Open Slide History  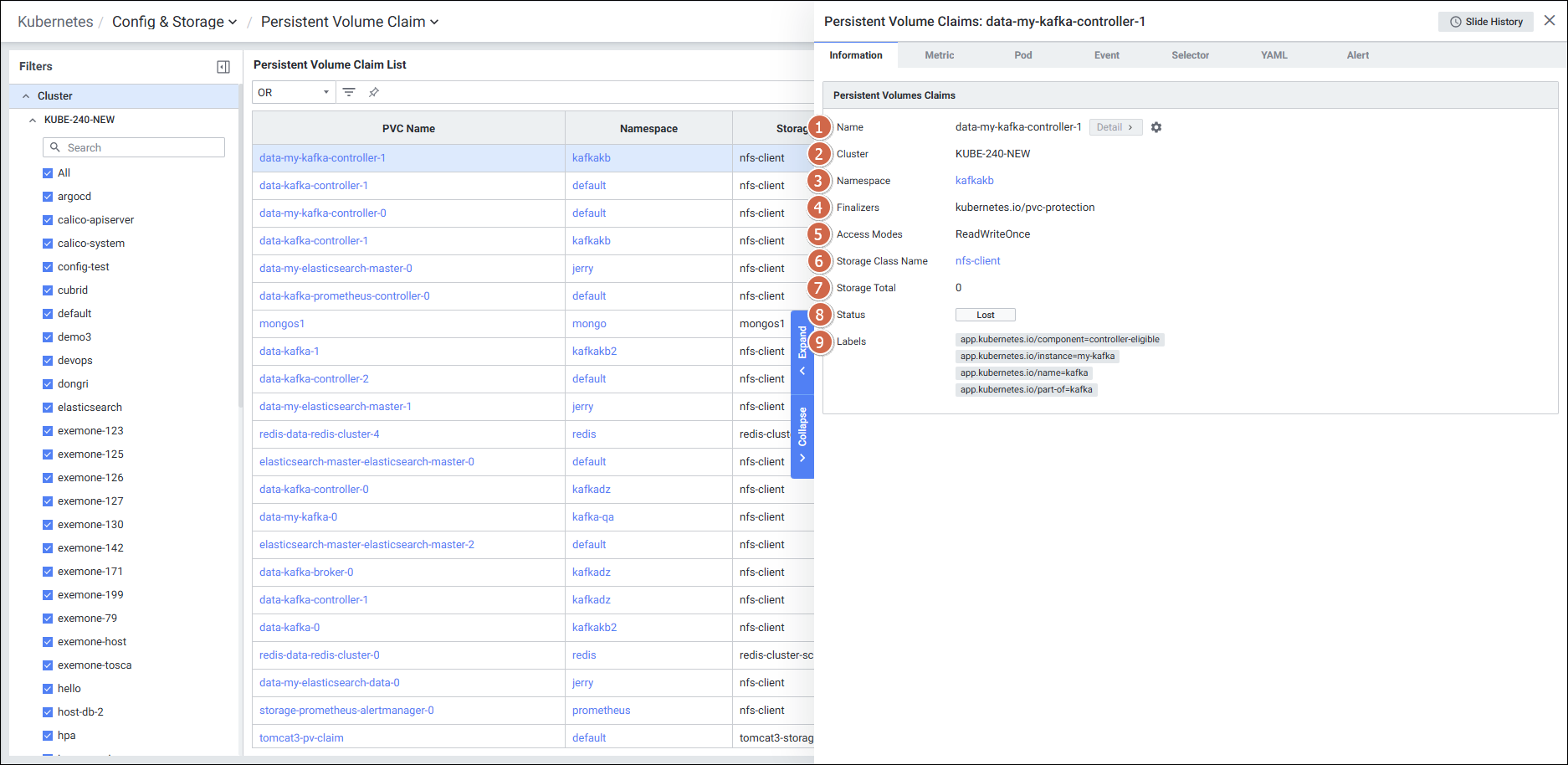tap(1486, 22)
